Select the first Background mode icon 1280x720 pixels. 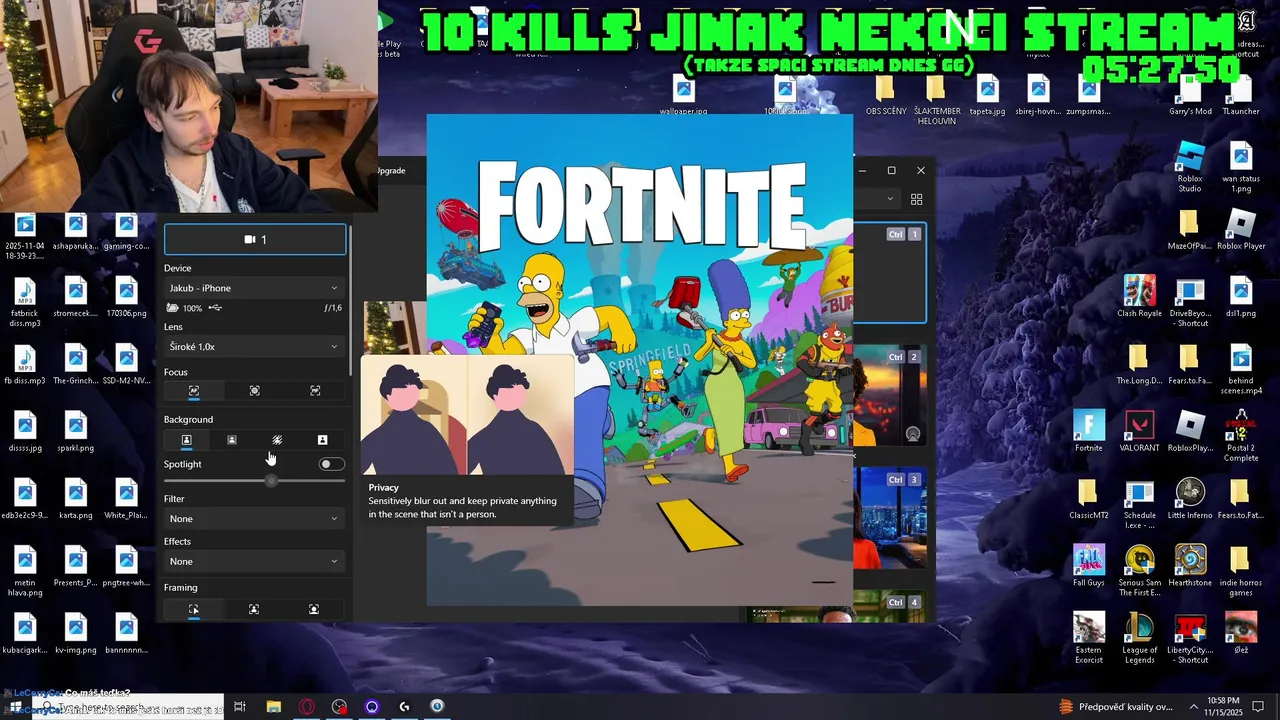[x=186, y=440]
